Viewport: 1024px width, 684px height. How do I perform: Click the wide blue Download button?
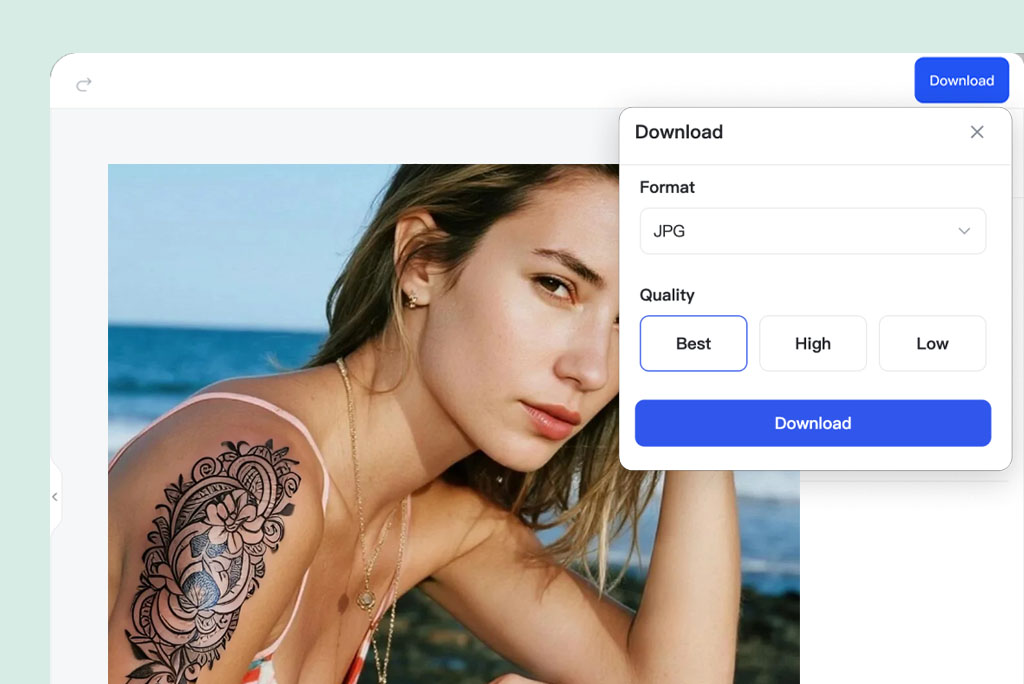click(x=812, y=423)
